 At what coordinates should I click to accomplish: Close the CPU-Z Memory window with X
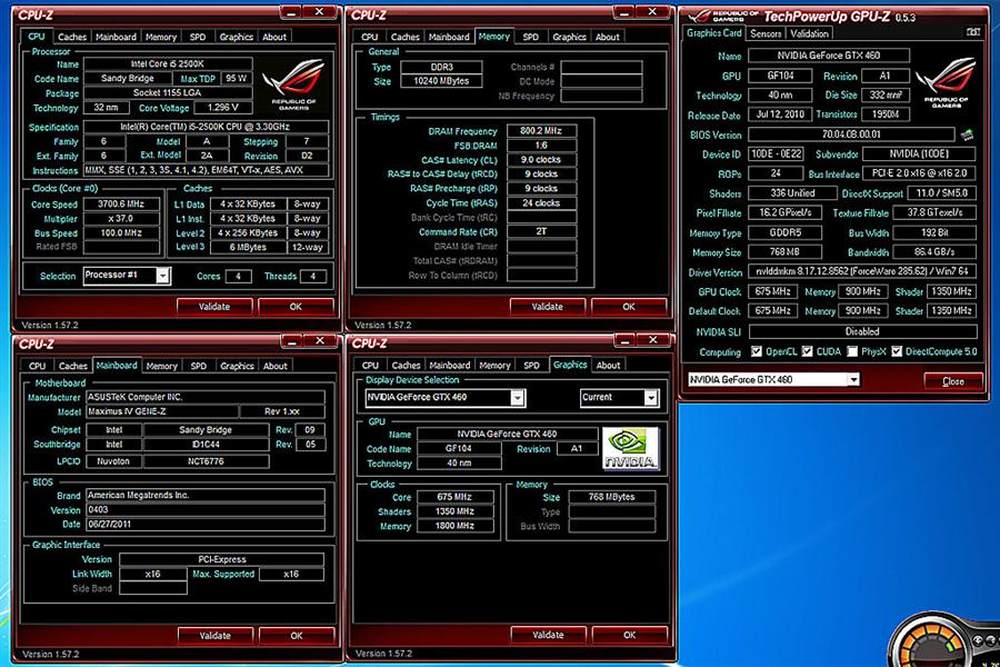(652, 12)
